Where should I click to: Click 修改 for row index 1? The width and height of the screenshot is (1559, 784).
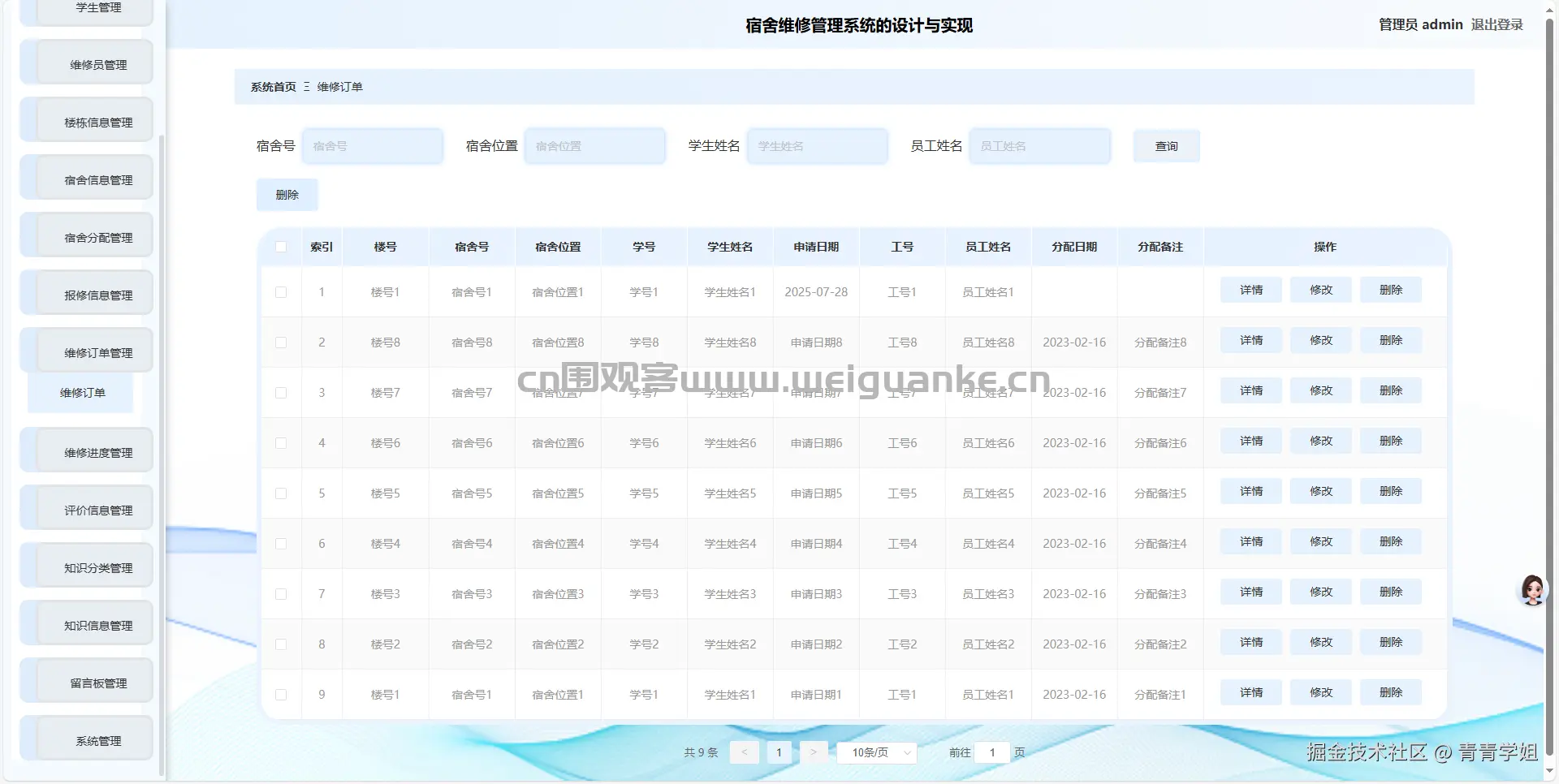[x=1321, y=290]
